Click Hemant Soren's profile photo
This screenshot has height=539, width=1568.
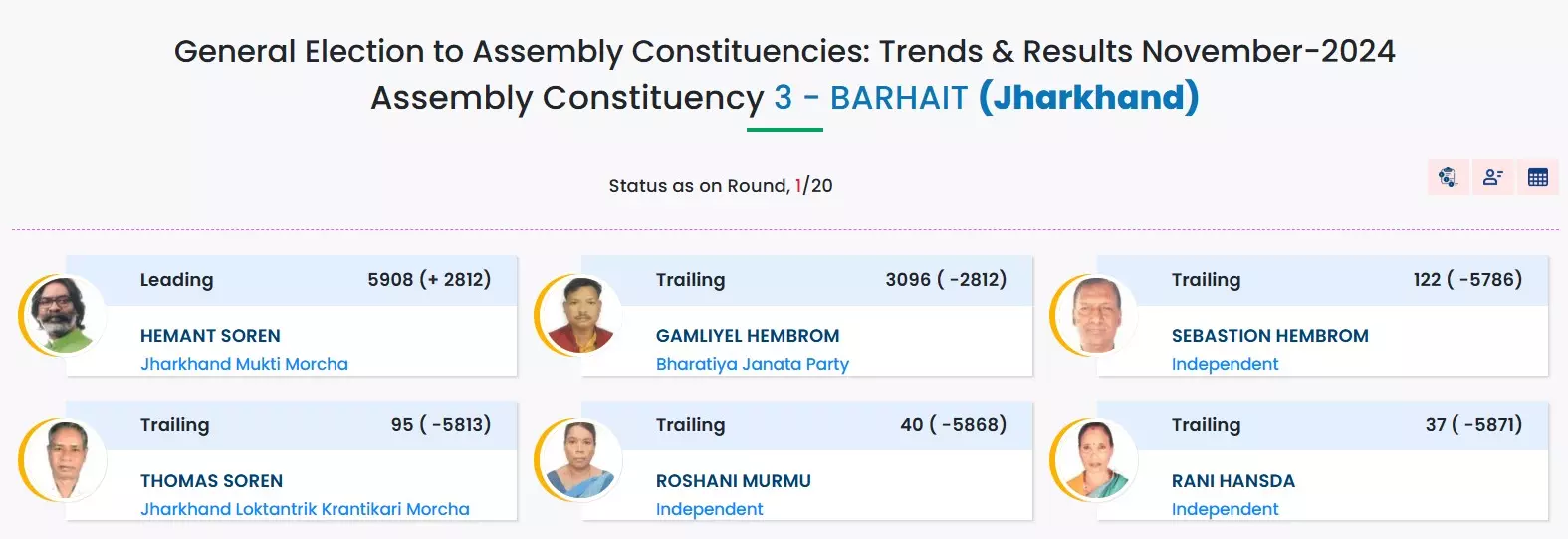(x=63, y=316)
